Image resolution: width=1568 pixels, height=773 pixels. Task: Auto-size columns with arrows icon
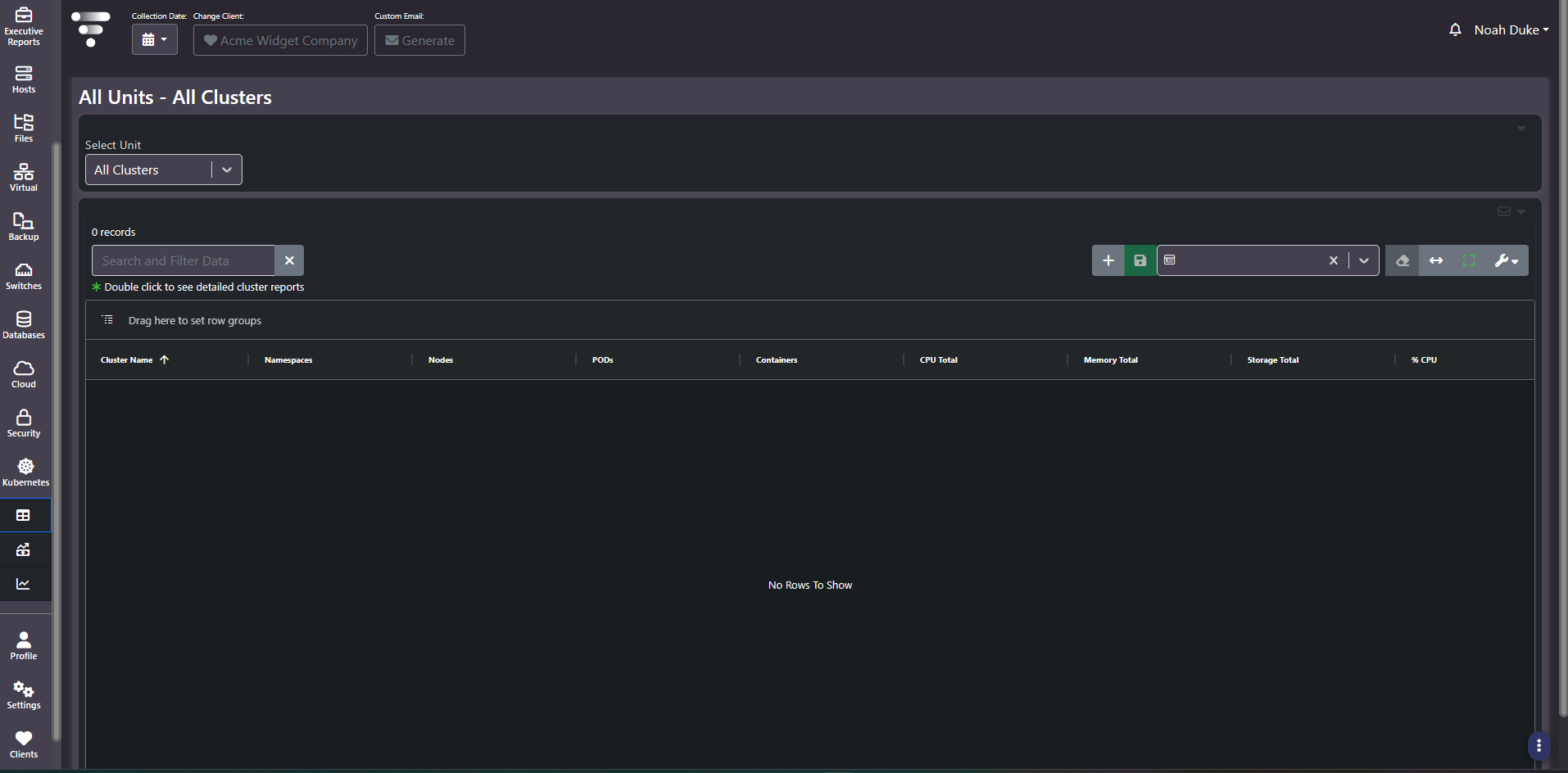[1436, 260]
